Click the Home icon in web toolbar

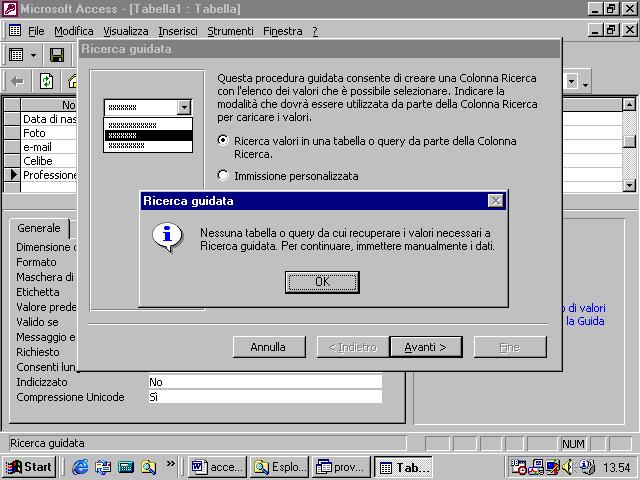tap(72, 81)
